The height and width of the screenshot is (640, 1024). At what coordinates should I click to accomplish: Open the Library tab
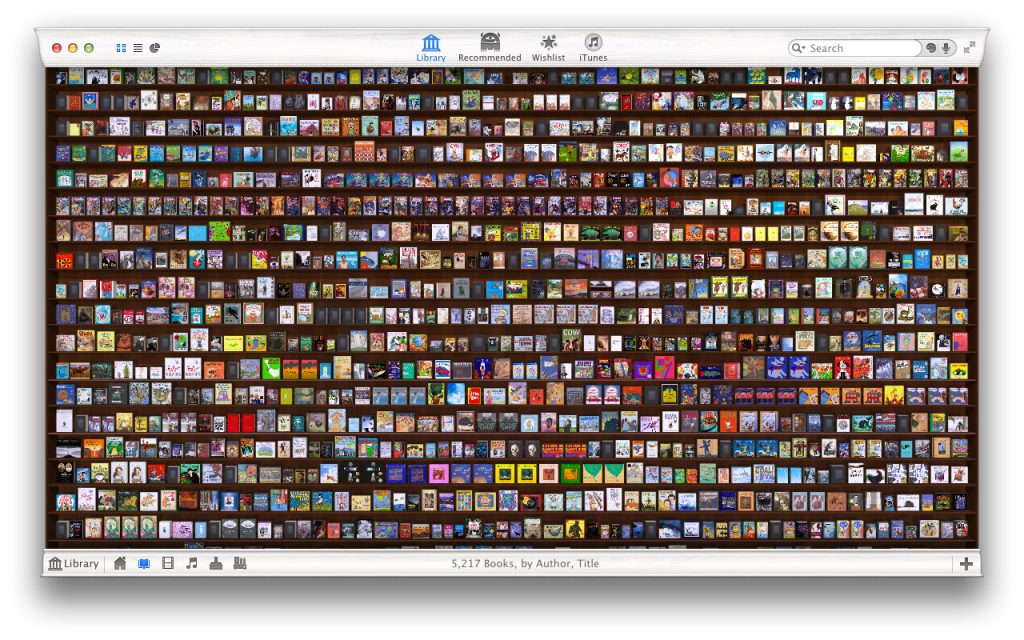[x=431, y=48]
